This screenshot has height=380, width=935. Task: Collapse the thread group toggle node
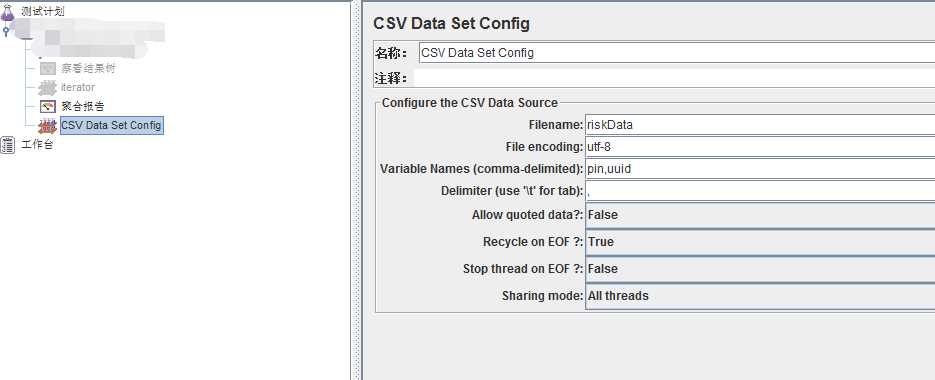click(x=6, y=31)
